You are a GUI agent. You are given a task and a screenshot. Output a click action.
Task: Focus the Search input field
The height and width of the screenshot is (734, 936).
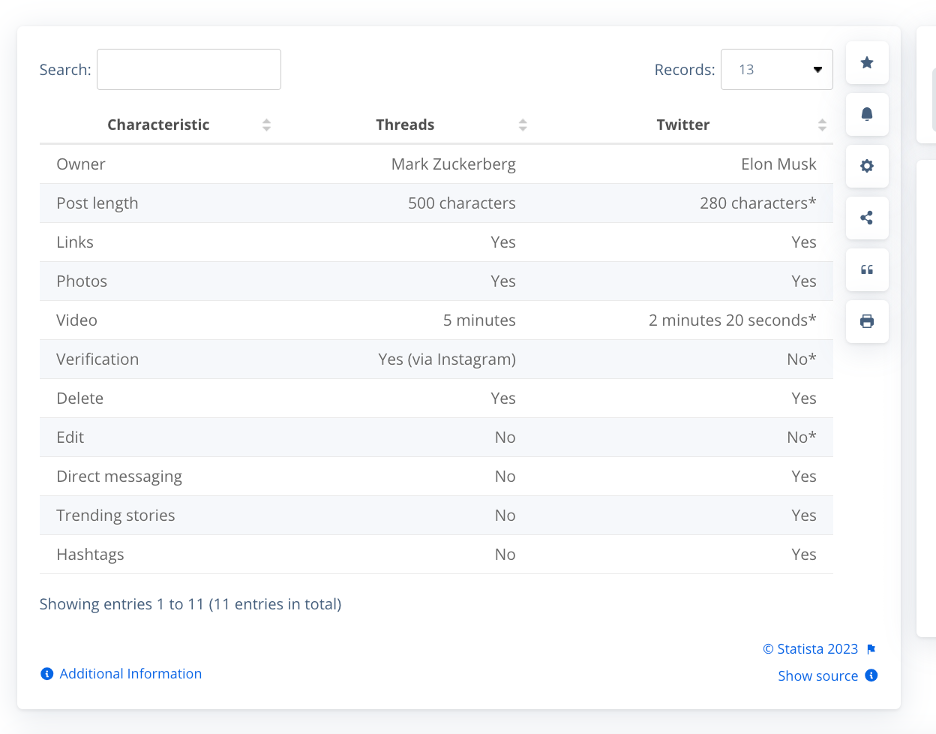[x=189, y=69]
